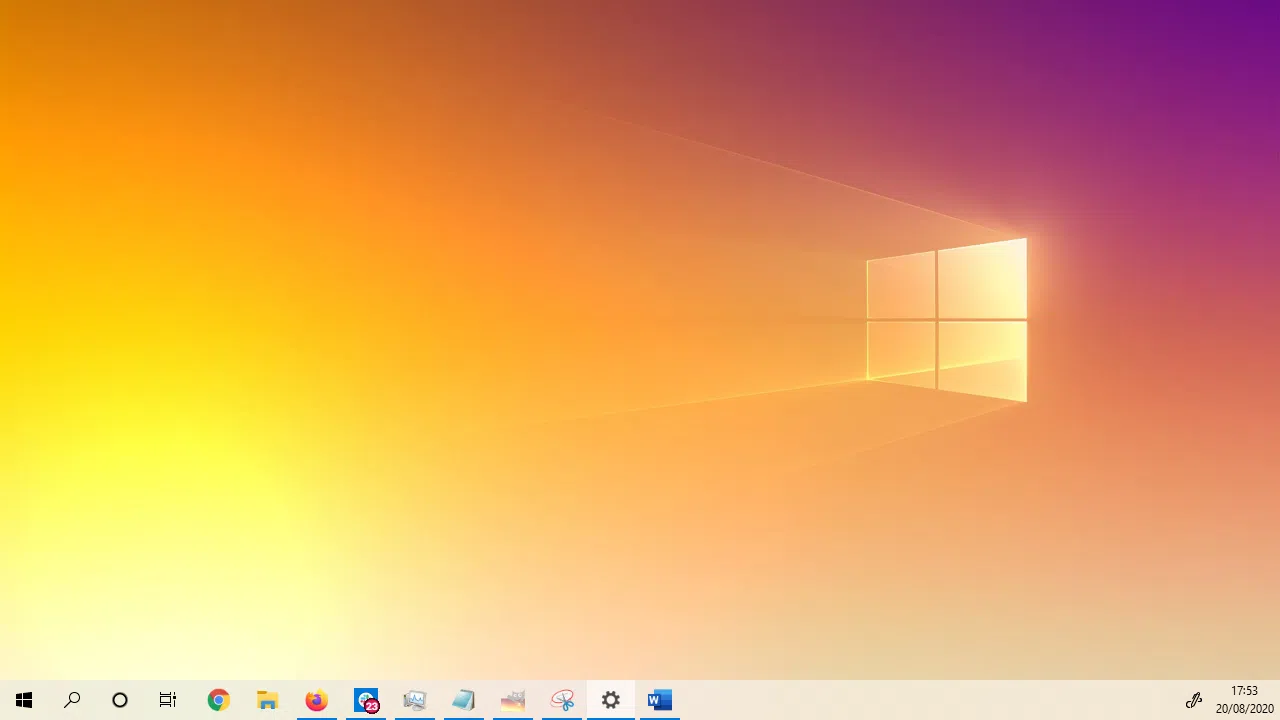Image resolution: width=1280 pixels, height=720 pixels.
Task: Launch Cortana from the circle icon
Action: 120,700
